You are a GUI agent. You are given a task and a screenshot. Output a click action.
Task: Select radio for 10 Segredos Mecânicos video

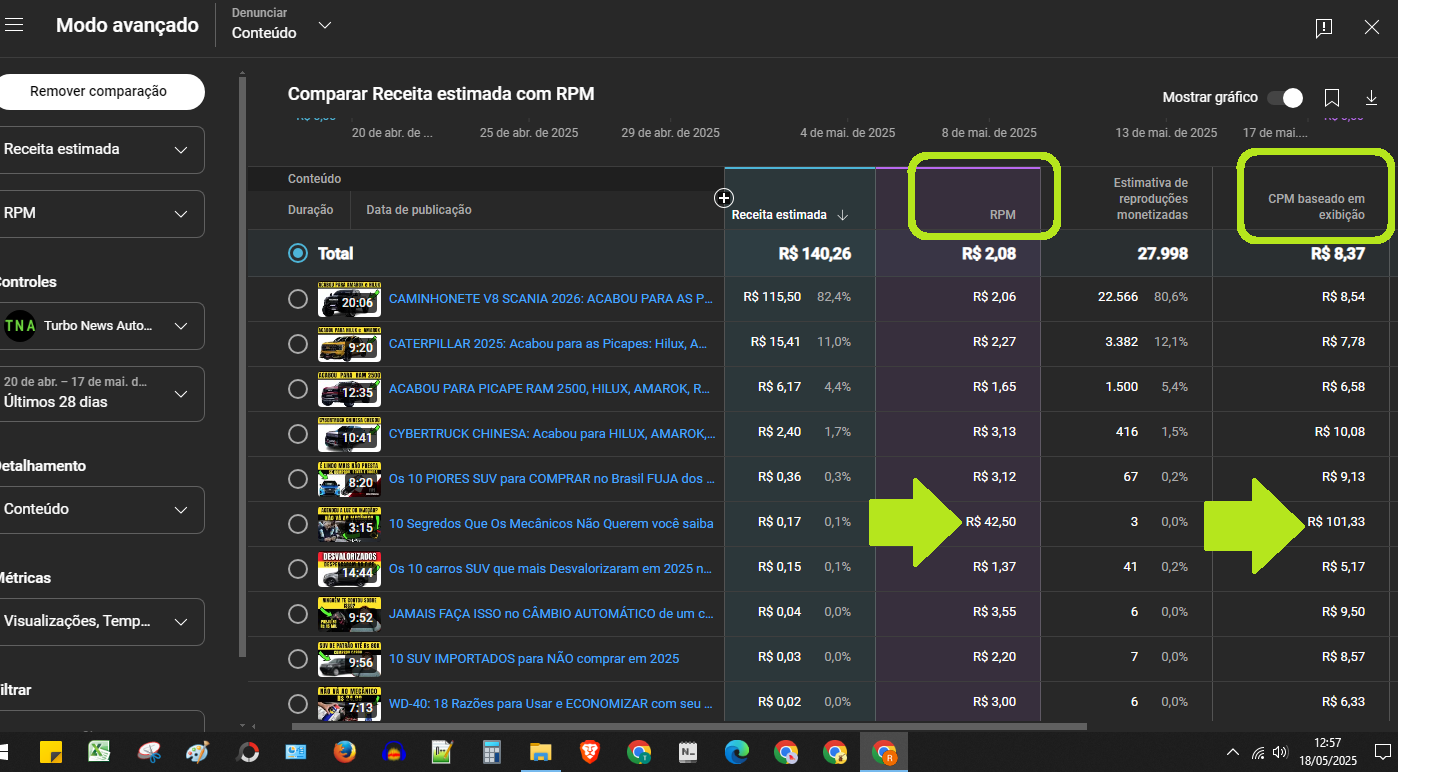297,524
